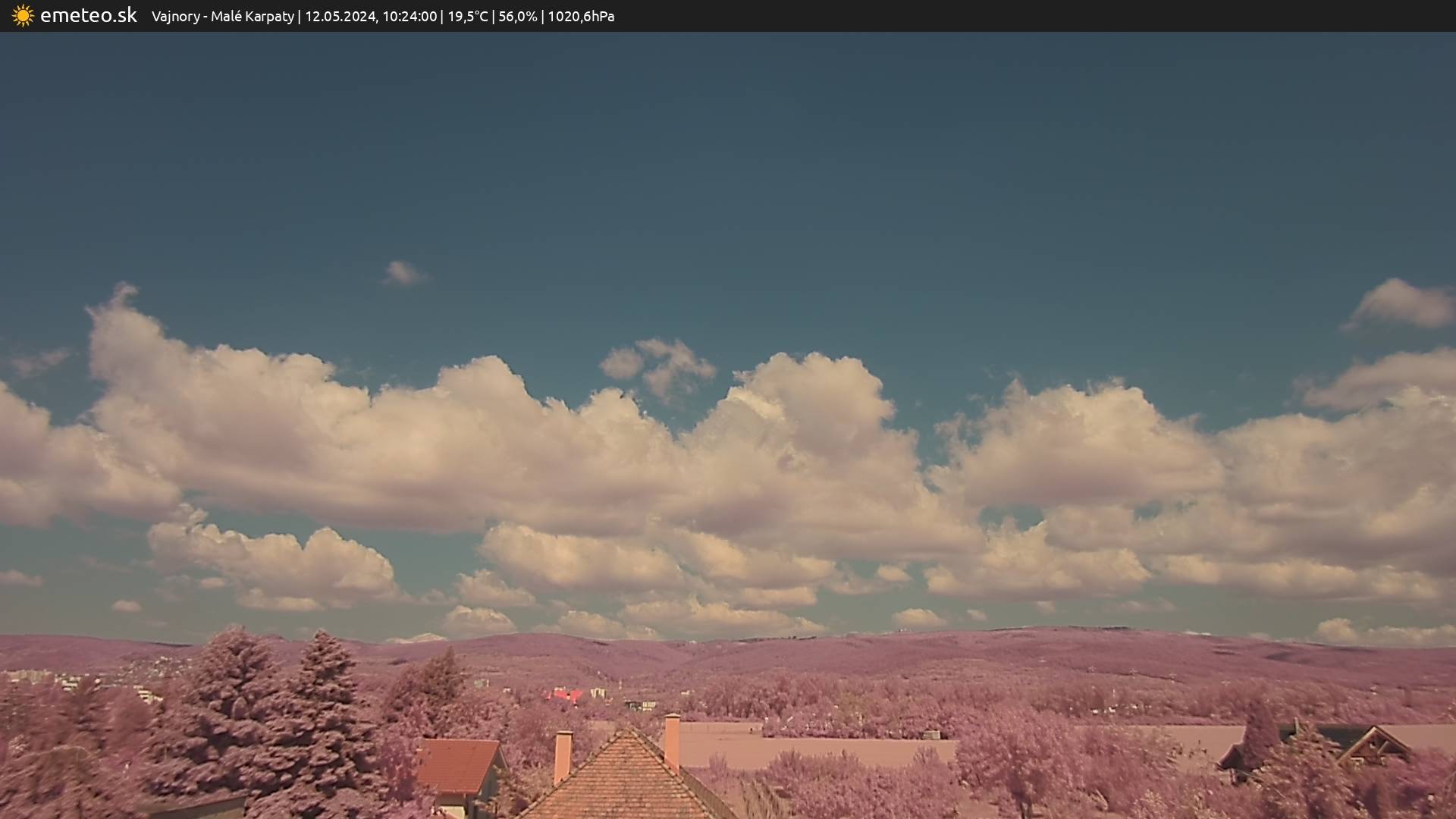Click the 1020,6hPa pressure reading
Viewport: 1456px width, 819px height.
click(x=580, y=17)
